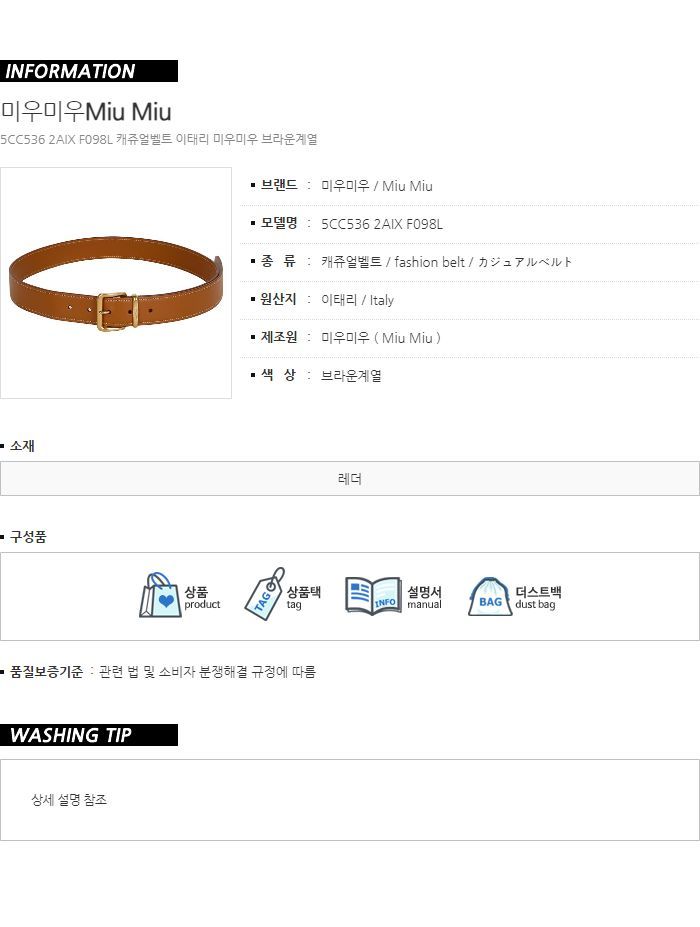Click the tag label icon

[264, 594]
